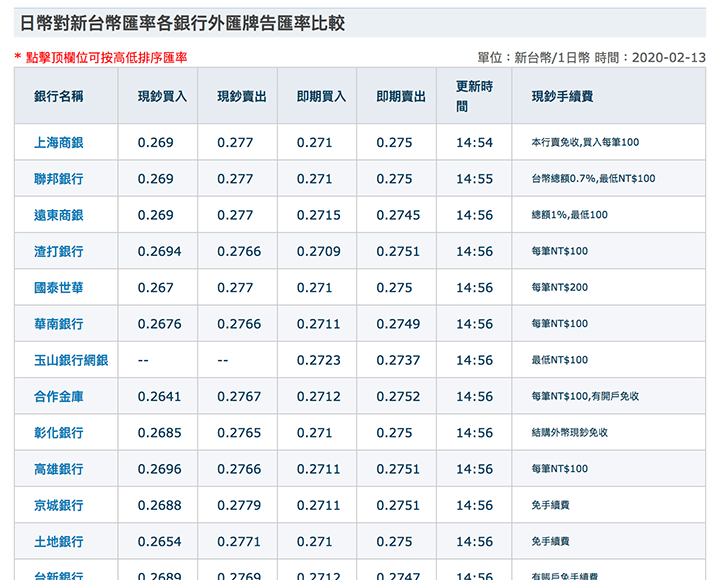Select 渣打銀行 spot buy rate 0.2709
Screen dimensions: 720x580
(319, 252)
